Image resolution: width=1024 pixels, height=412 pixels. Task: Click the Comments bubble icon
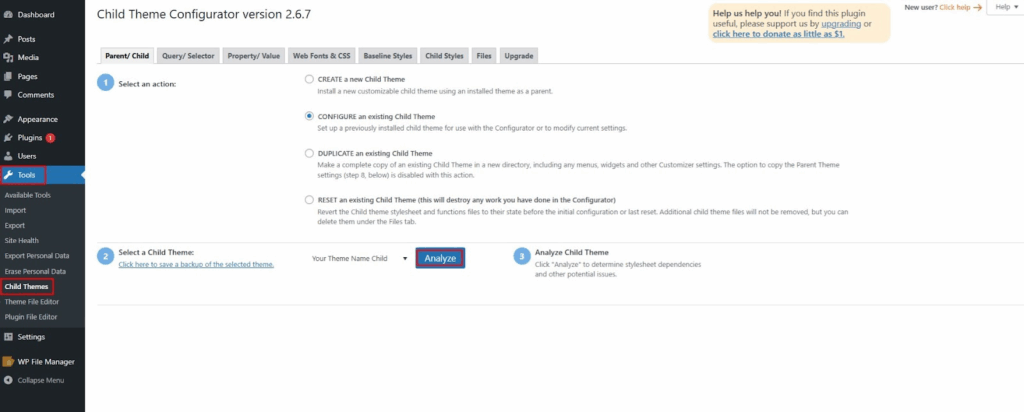click(x=8, y=95)
